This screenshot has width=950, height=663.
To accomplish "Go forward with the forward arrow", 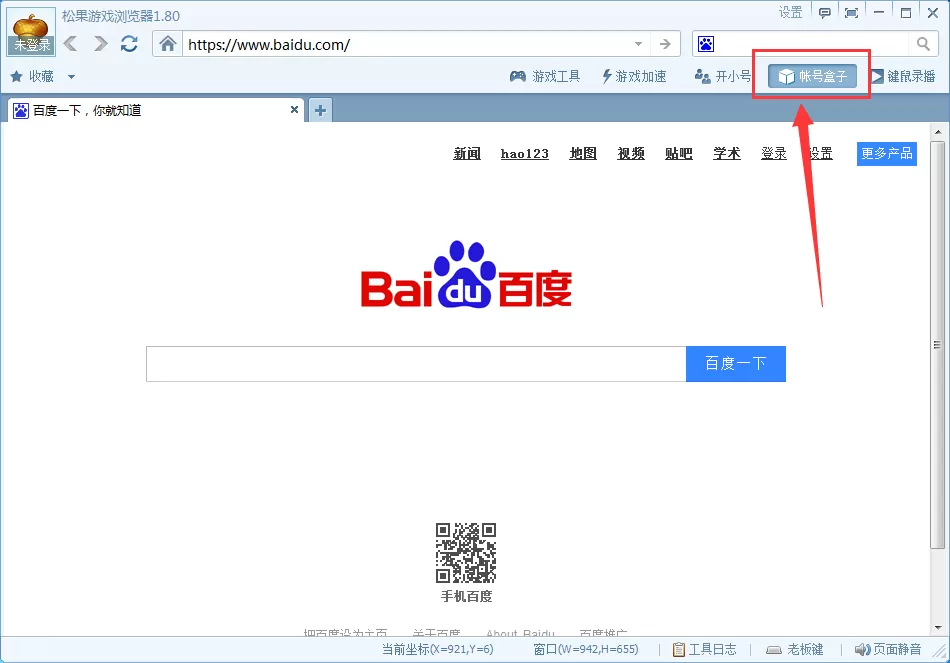I will (x=100, y=44).
